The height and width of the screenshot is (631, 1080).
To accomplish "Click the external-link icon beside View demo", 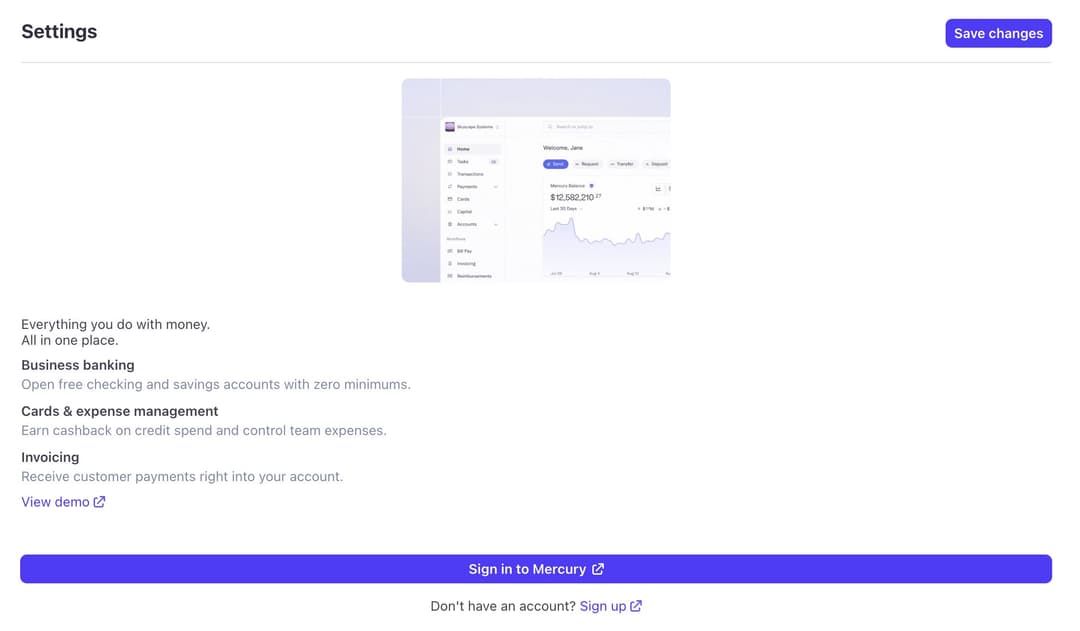I will pyautogui.click(x=99, y=502).
